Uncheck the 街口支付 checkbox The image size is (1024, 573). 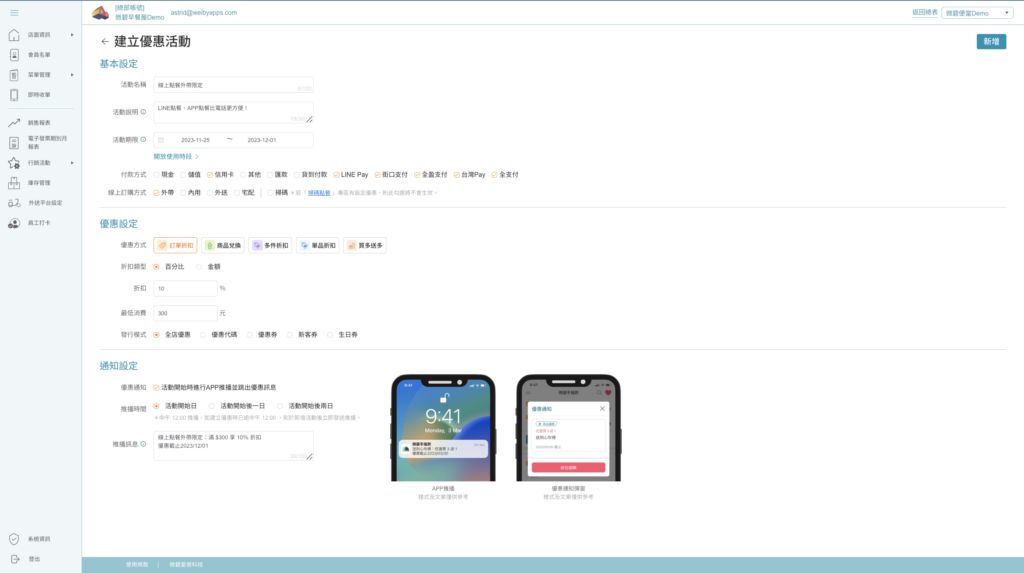click(x=377, y=175)
